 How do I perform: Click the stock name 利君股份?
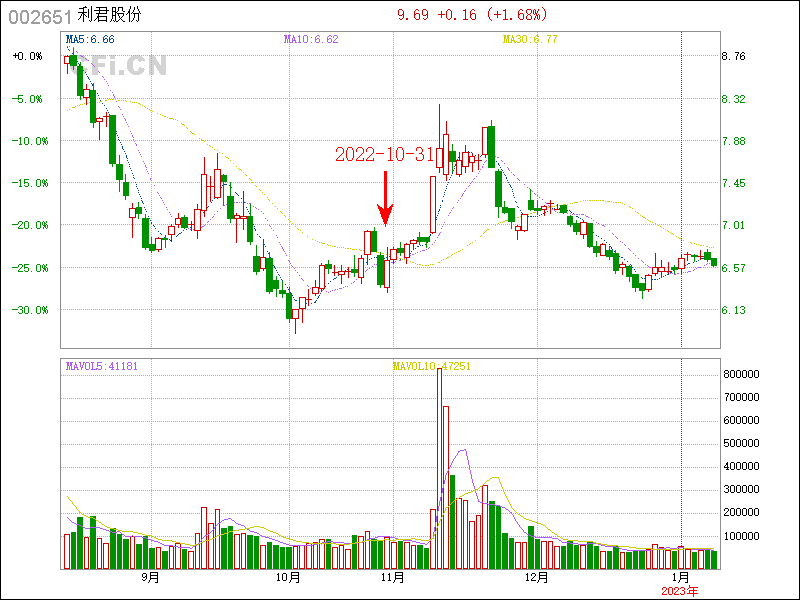(111, 15)
